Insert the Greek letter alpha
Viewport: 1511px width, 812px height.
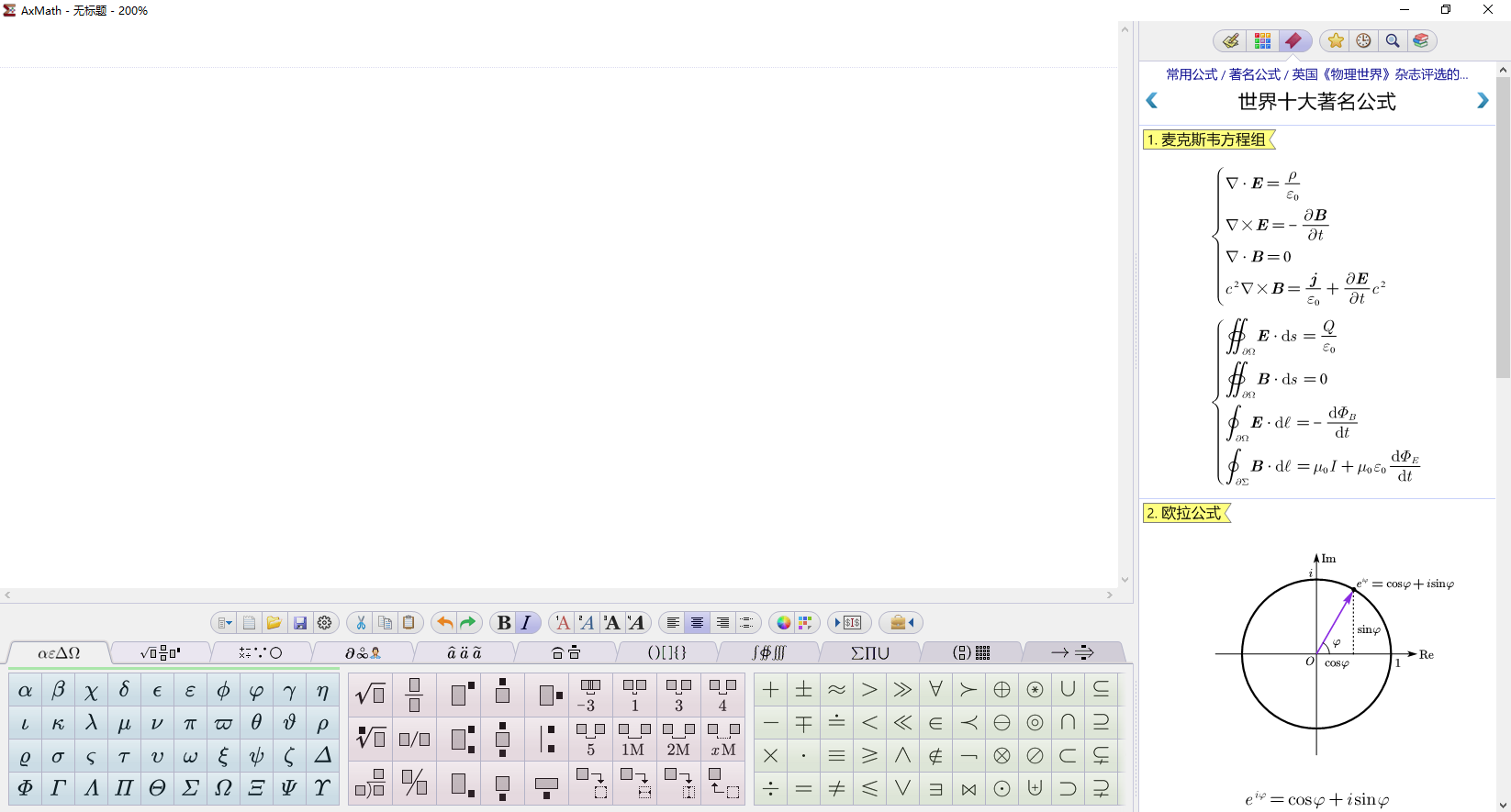pos(26,691)
